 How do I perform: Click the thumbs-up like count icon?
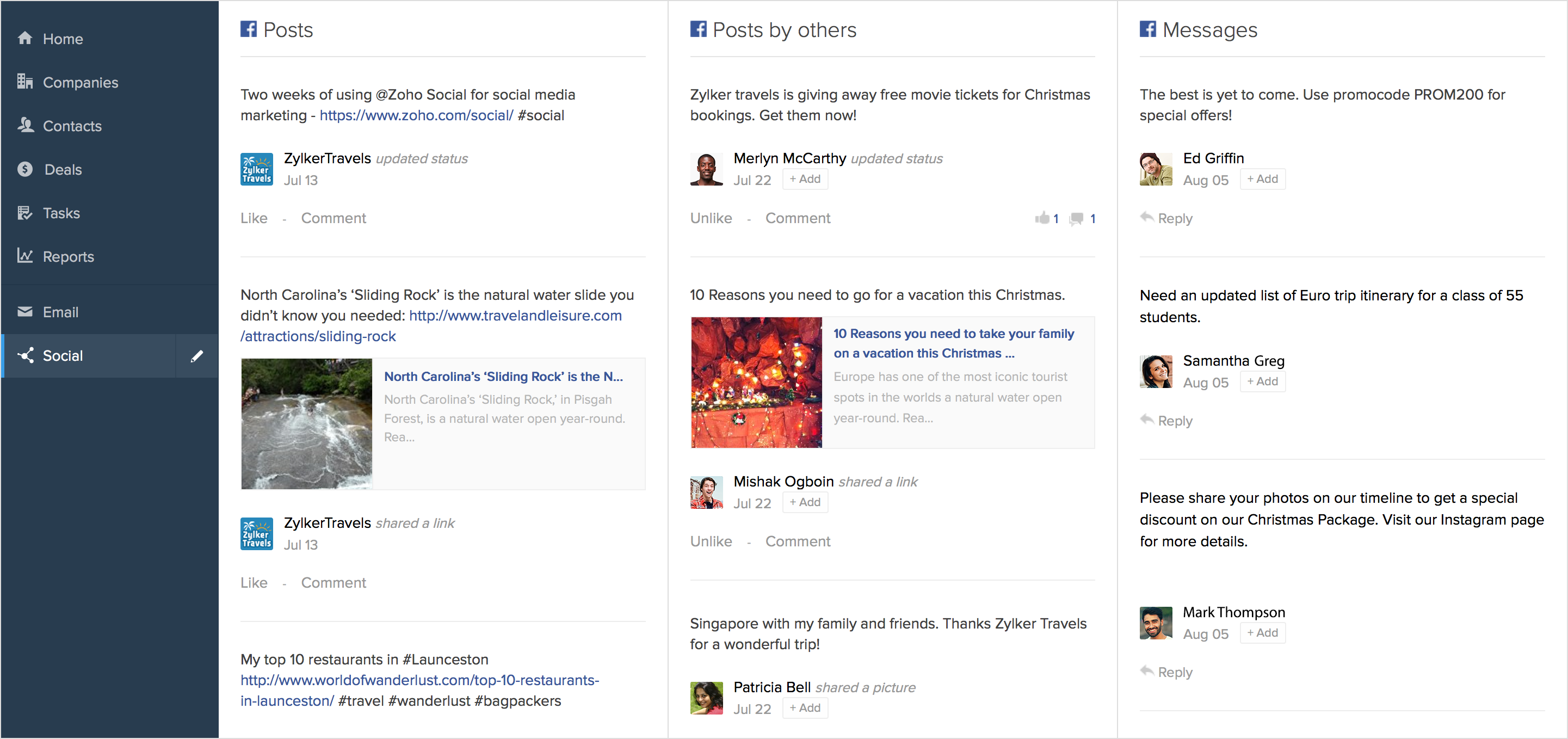pos(1042,218)
